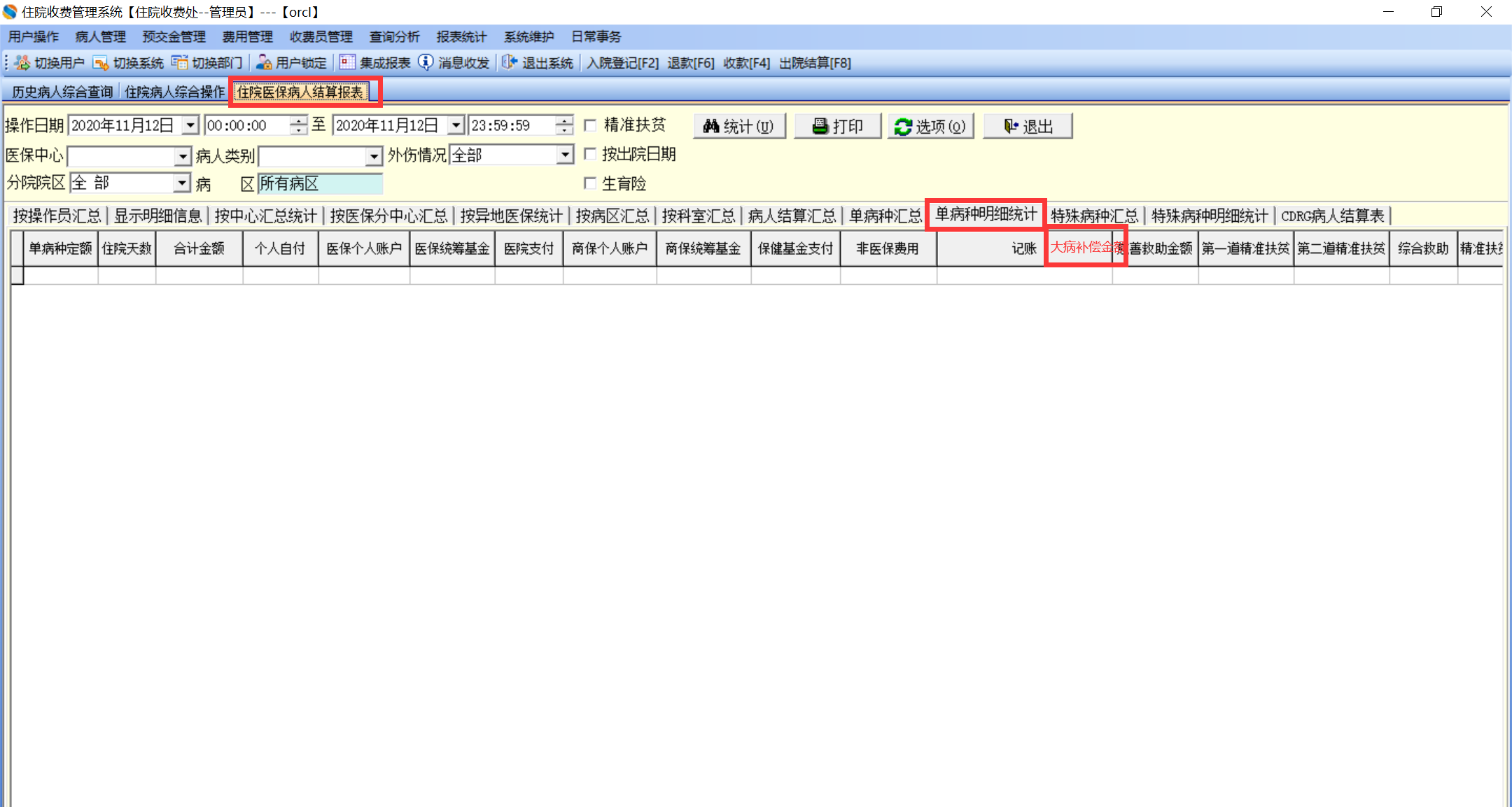Enable the 精准扶贫 checkbox
This screenshot has width=1512, height=807.
click(590, 125)
